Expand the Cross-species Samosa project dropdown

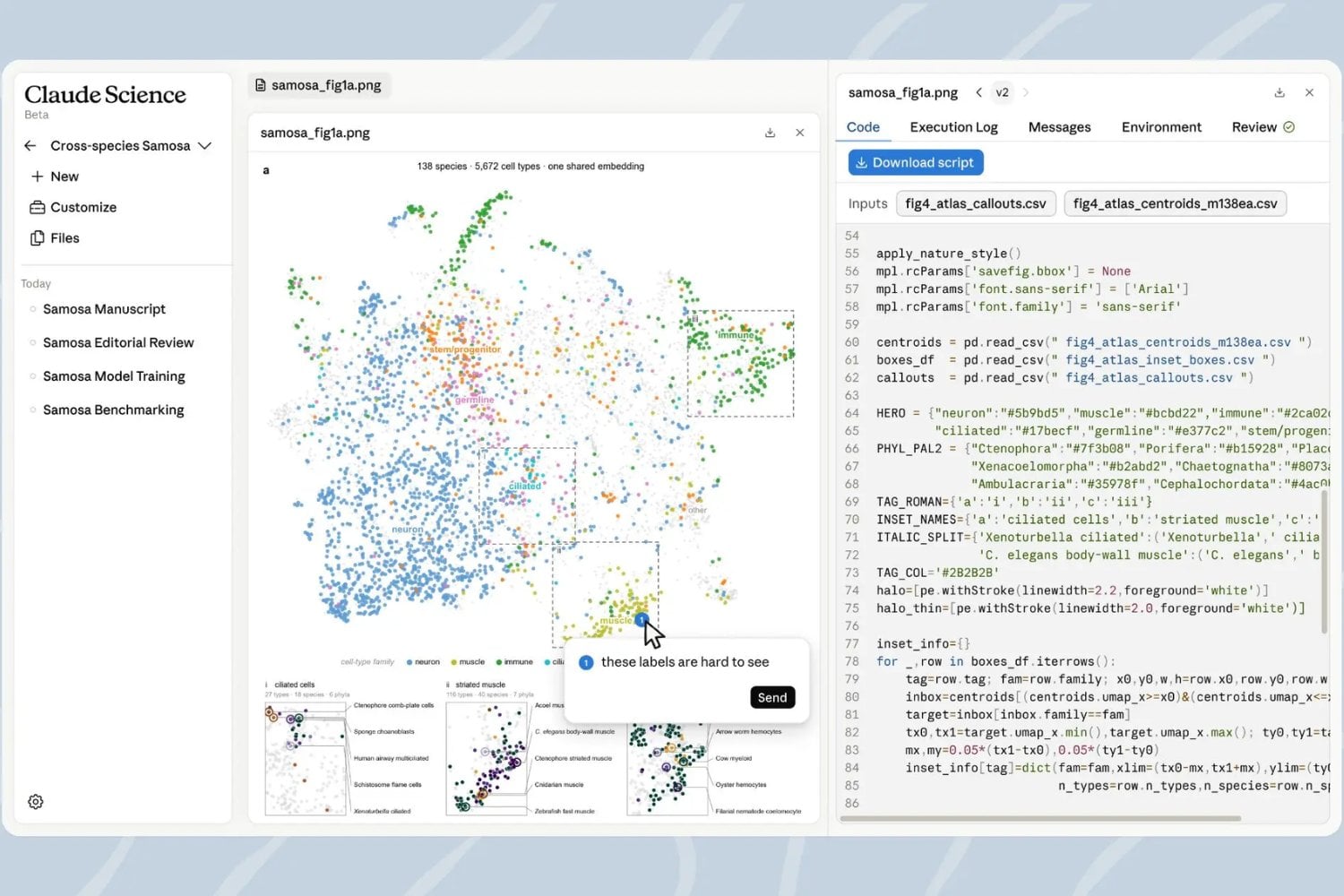click(205, 145)
